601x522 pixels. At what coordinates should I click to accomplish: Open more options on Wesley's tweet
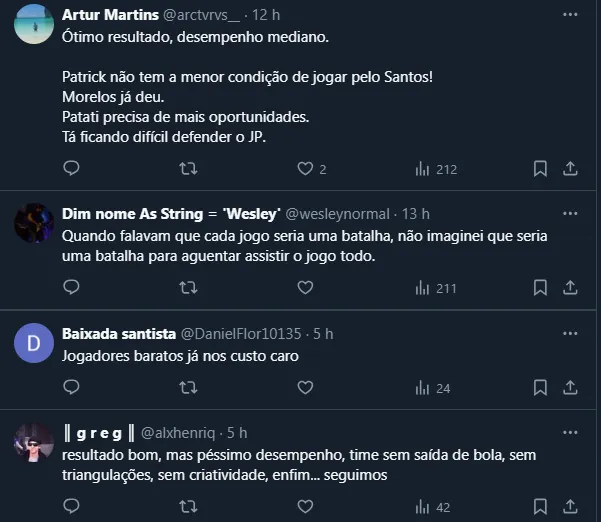pyautogui.click(x=570, y=213)
